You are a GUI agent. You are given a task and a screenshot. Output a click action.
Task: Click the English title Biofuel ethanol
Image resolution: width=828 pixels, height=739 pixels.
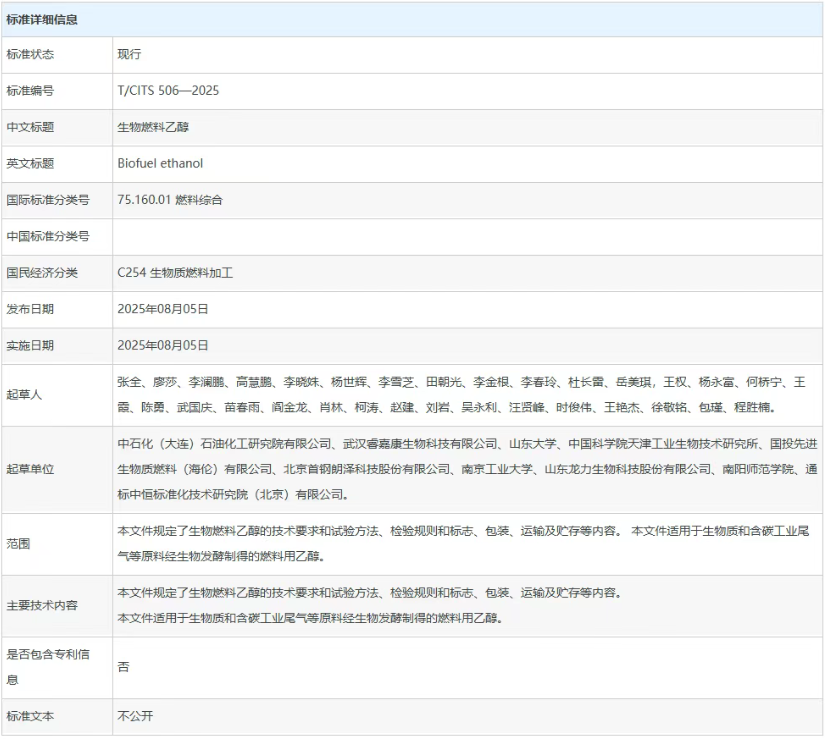[x=160, y=163]
